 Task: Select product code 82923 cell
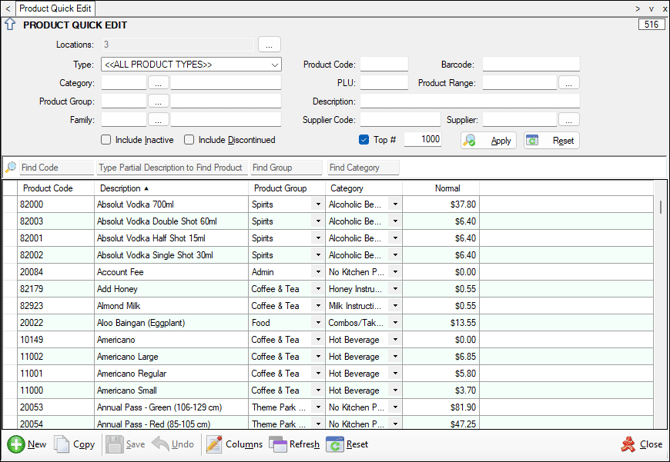pyautogui.click(x=56, y=306)
